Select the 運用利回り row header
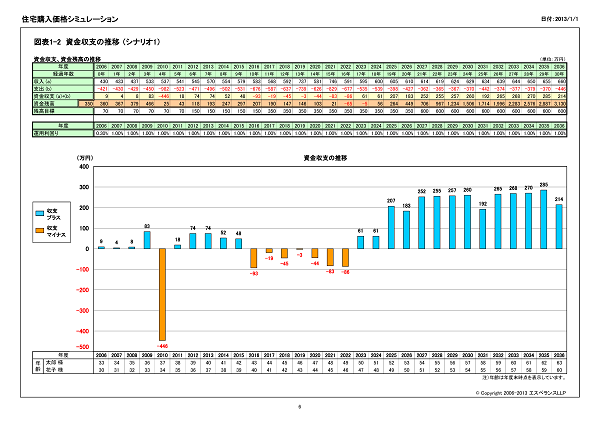The image size is (600, 424). click(63, 133)
